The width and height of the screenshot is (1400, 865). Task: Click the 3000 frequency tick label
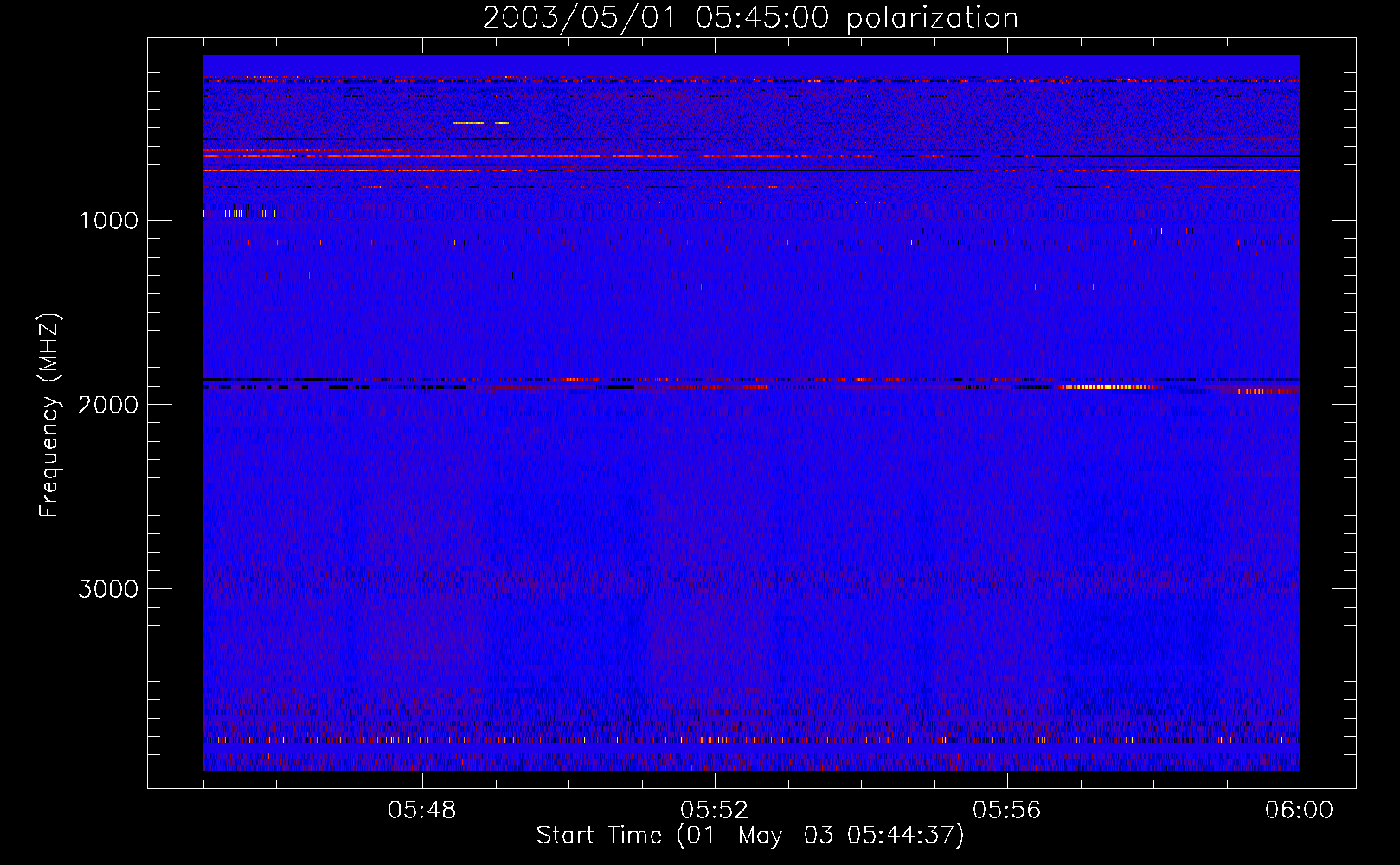coord(108,589)
